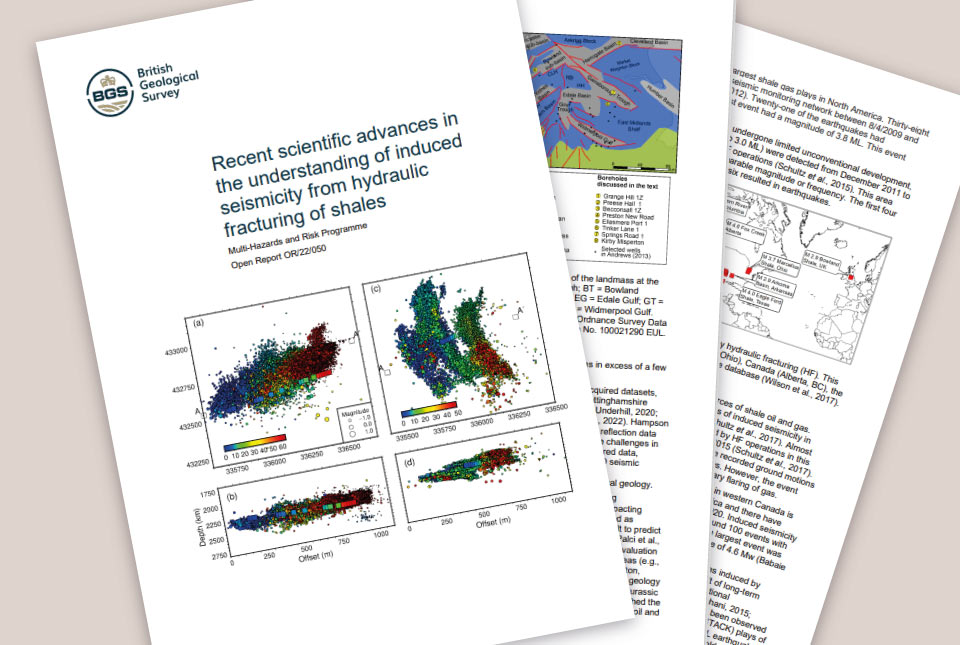The image size is (960, 645).
Task: Click 'Offset (m)' axis label under panel (b)
Action: [x=316, y=554]
